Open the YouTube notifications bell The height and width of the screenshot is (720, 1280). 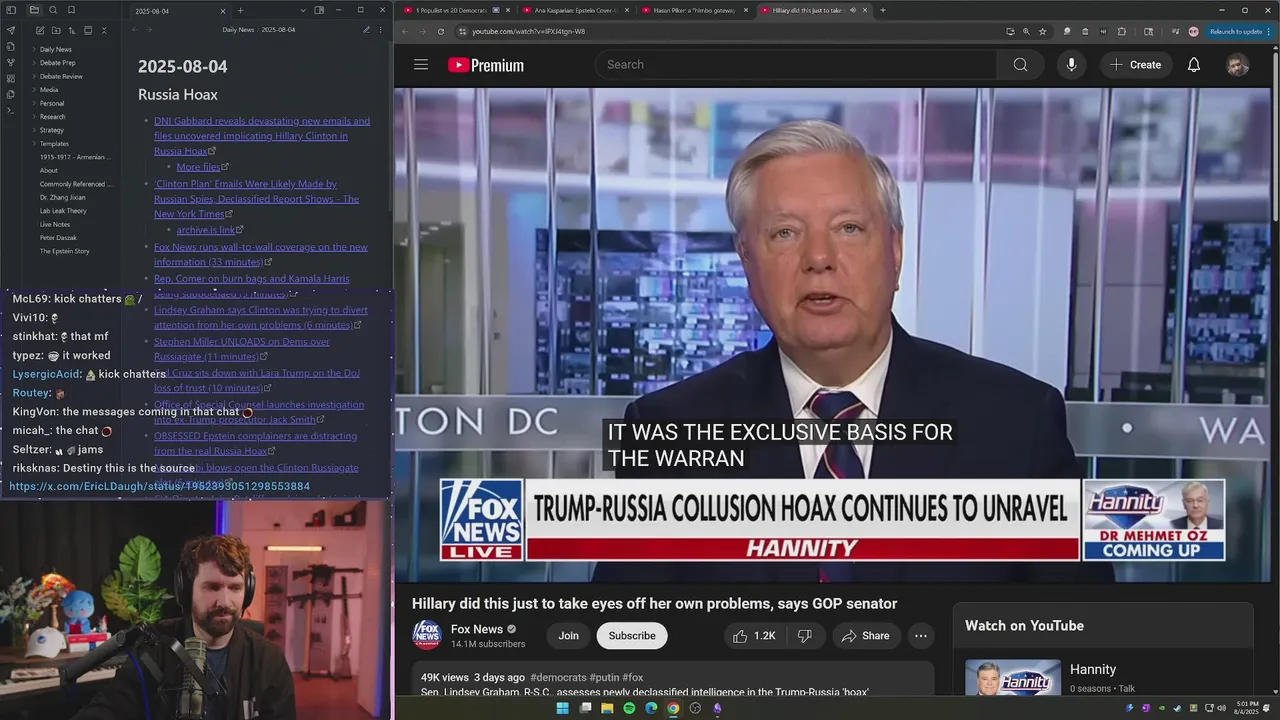tap(1193, 65)
